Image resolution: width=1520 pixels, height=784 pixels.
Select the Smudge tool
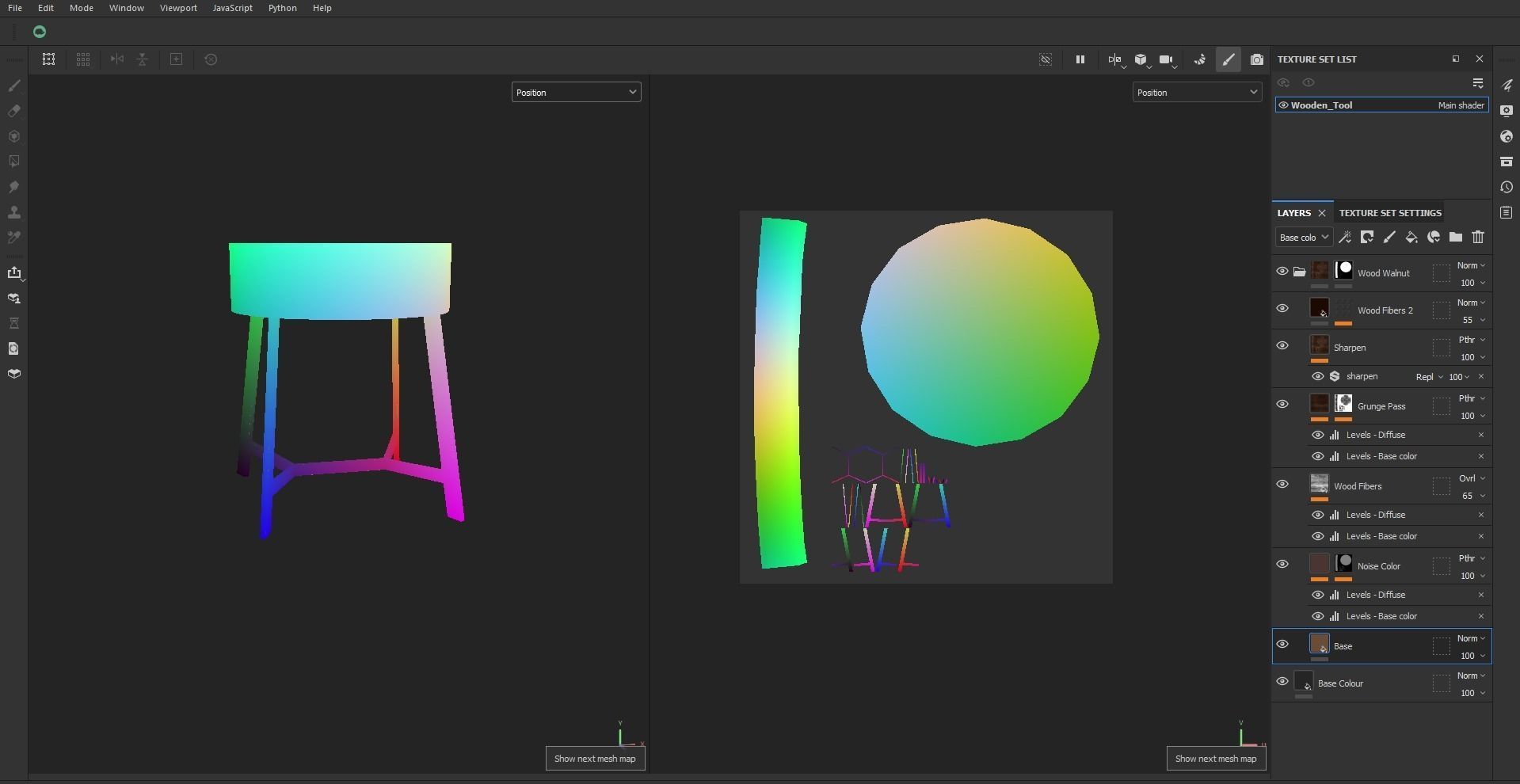tap(14, 187)
